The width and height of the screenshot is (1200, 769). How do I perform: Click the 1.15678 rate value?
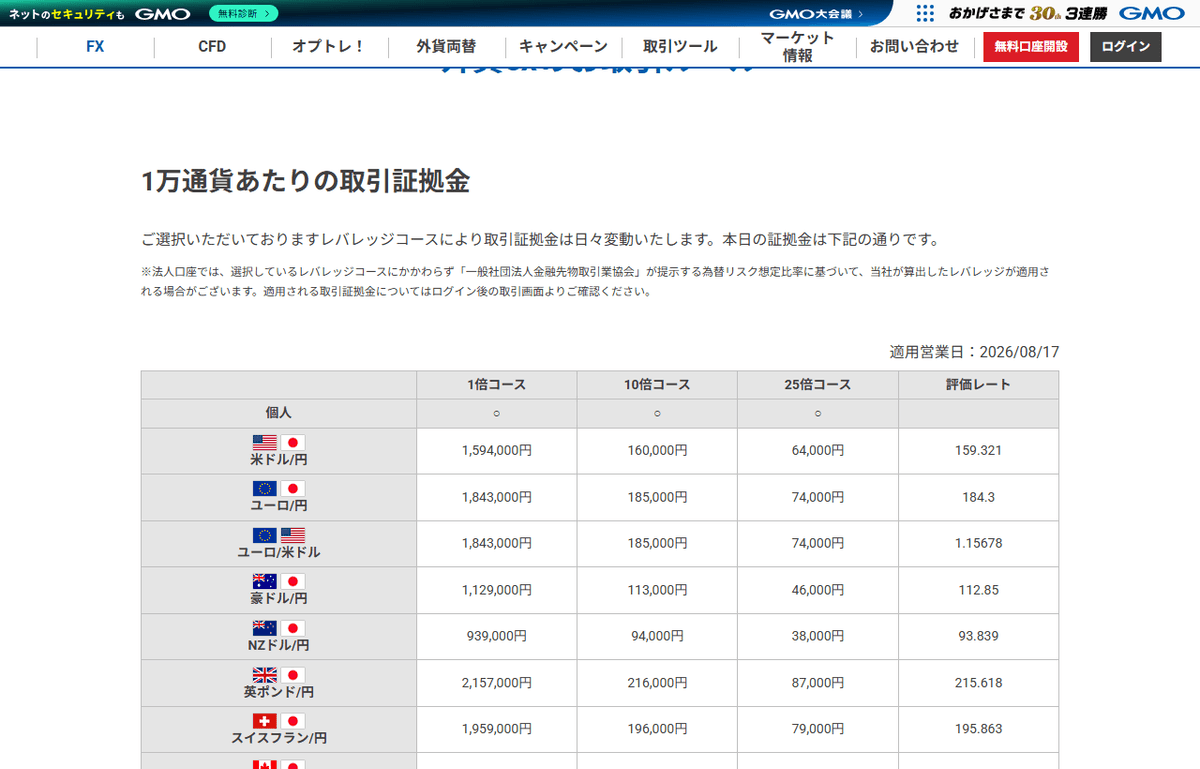coord(978,543)
